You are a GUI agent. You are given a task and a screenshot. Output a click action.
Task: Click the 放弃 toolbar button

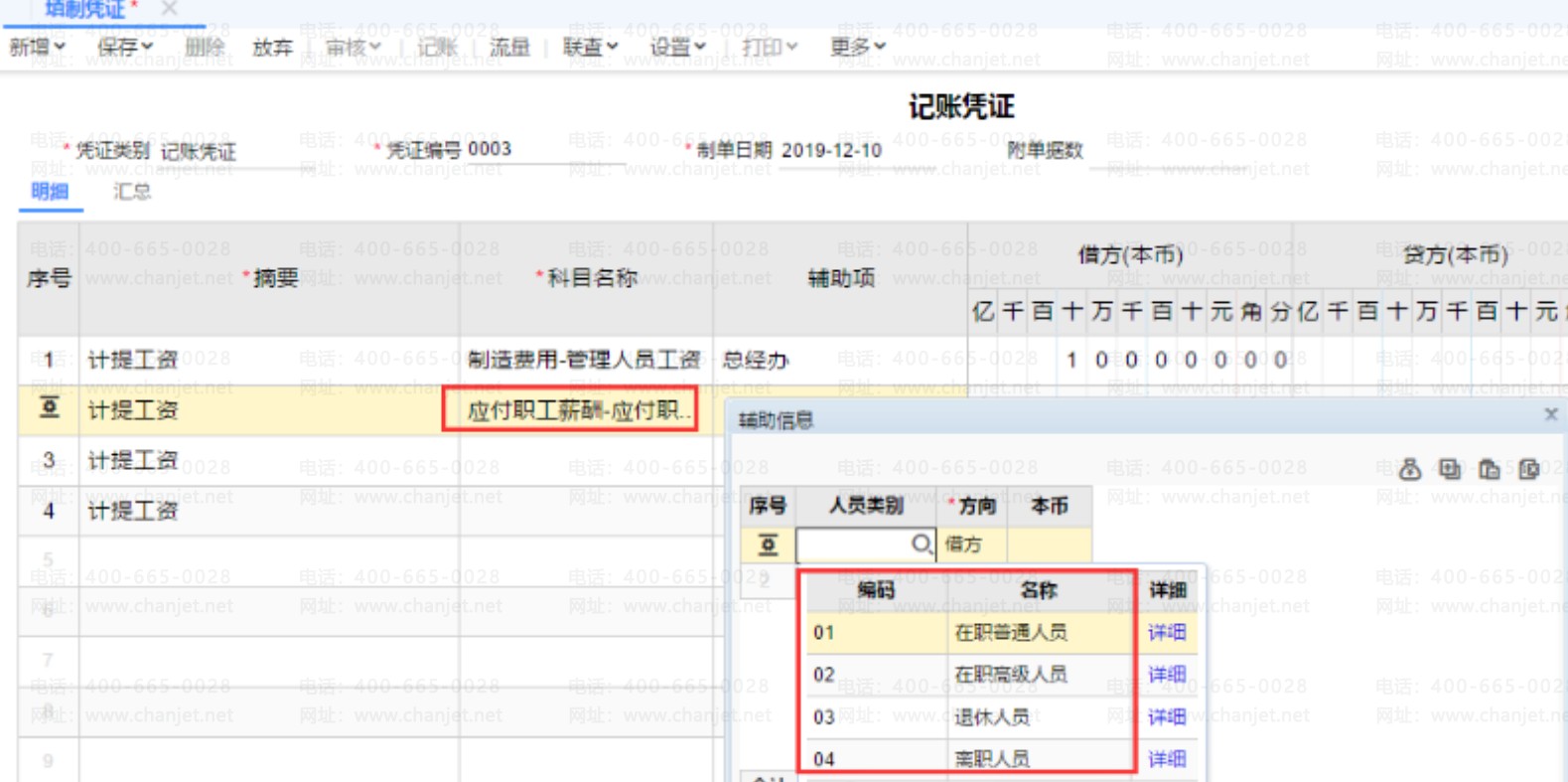[x=272, y=47]
